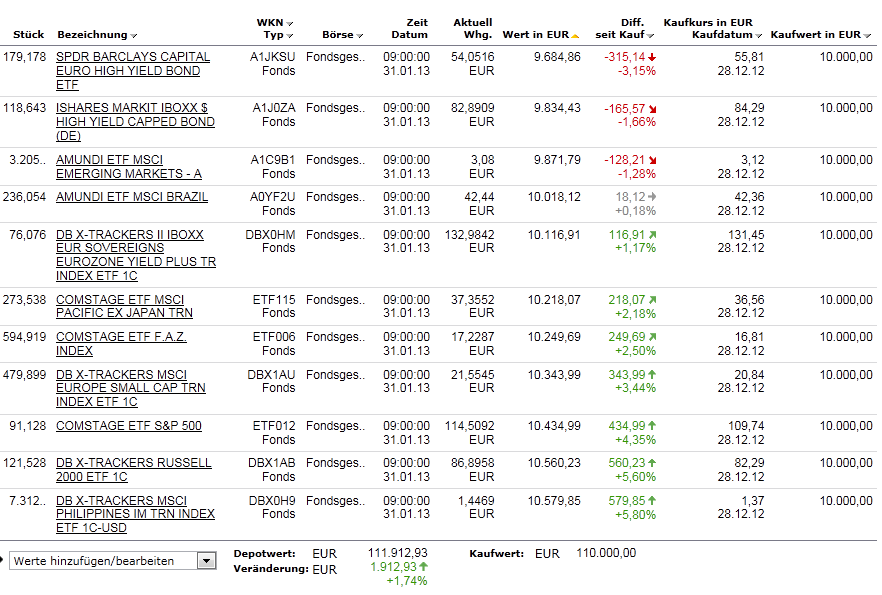This screenshot has height=595, width=882.
Task: Select the +1,74% total change value
Action: (x=407, y=581)
